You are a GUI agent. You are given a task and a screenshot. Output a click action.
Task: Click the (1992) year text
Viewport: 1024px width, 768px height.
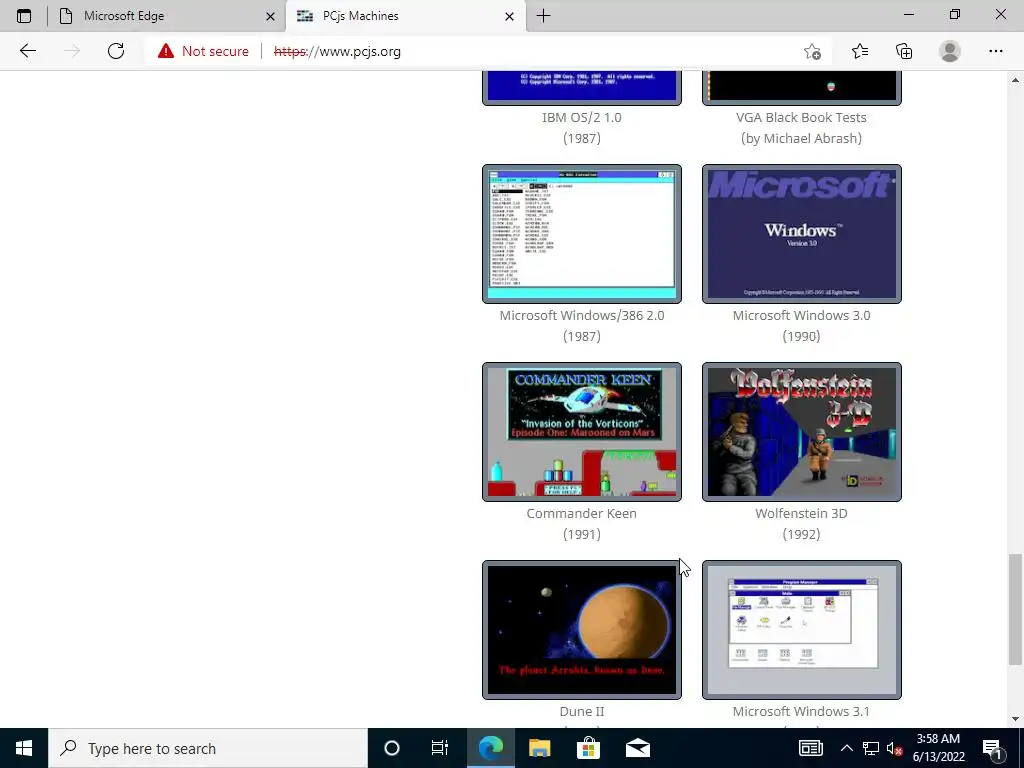pyautogui.click(x=801, y=534)
